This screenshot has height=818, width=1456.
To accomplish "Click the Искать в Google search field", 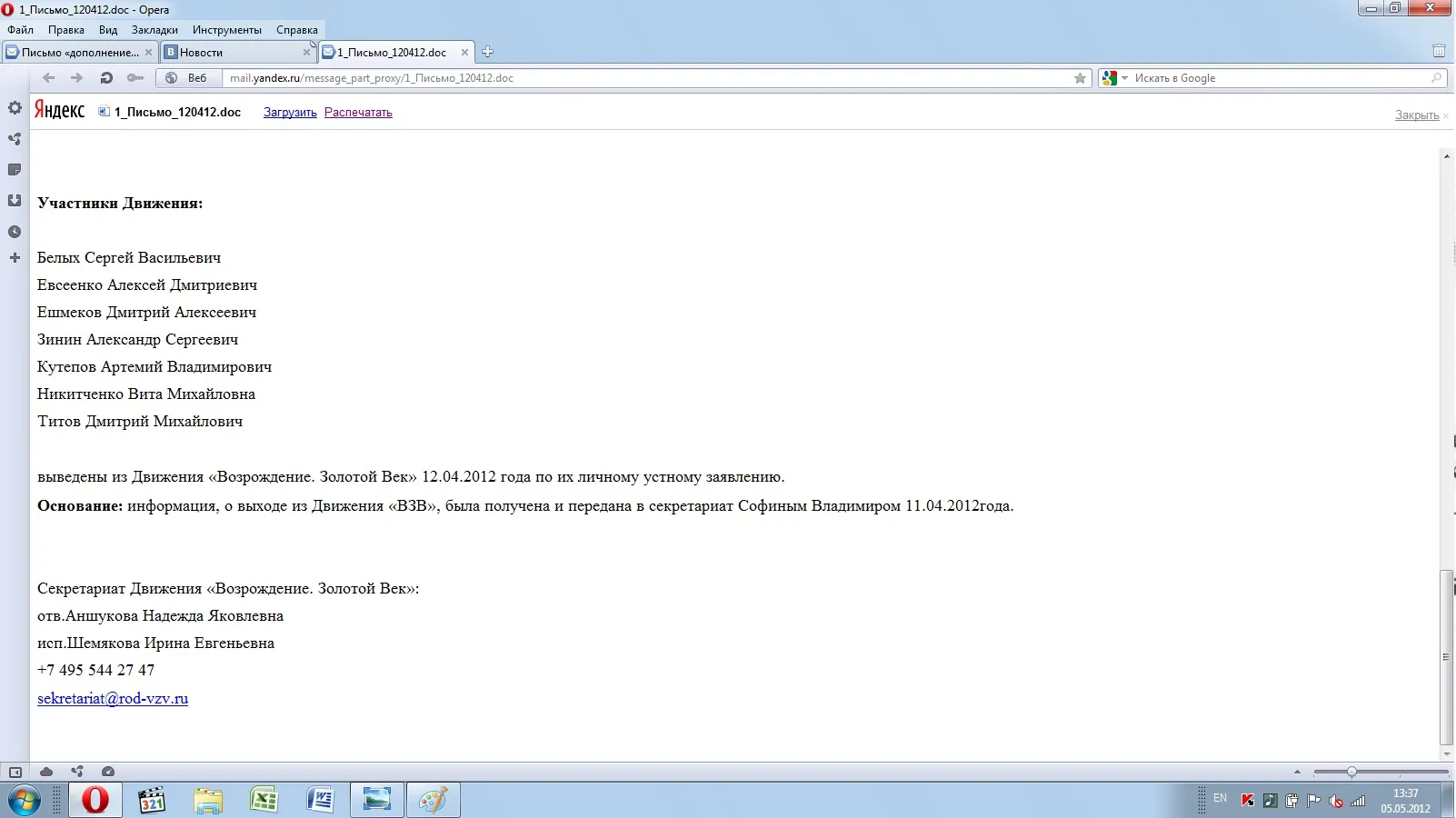I will pos(1280,78).
